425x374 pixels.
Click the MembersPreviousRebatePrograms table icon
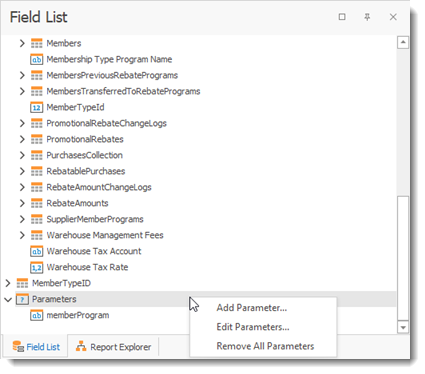click(37, 75)
